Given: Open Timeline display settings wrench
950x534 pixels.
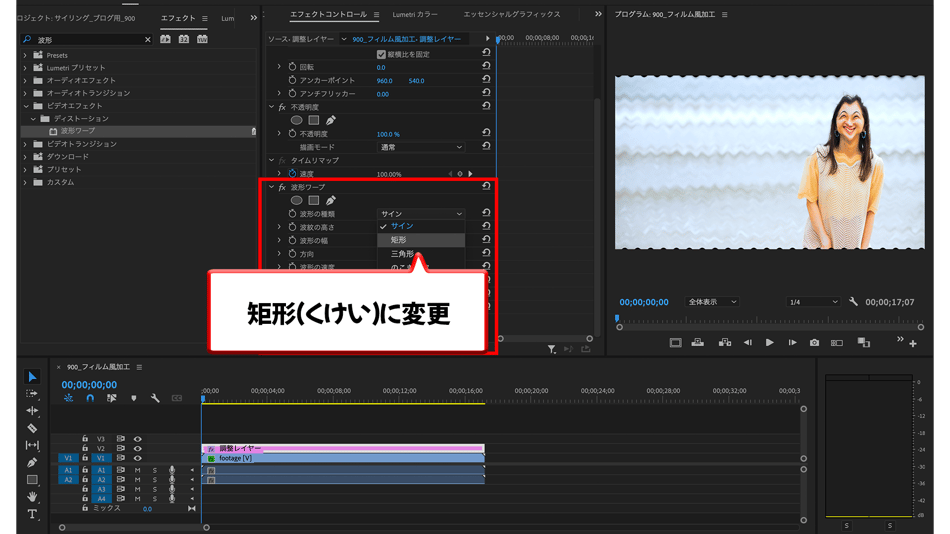Looking at the screenshot, I should tap(155, 398).
